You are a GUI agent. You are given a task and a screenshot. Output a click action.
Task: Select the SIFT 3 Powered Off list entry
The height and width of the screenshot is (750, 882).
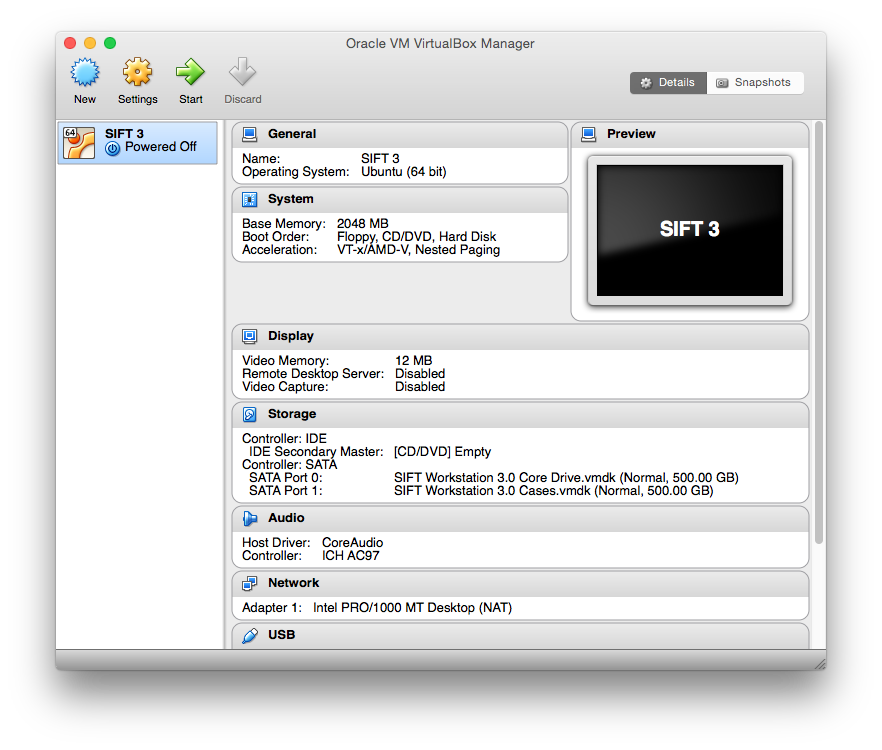pos(137,143)
